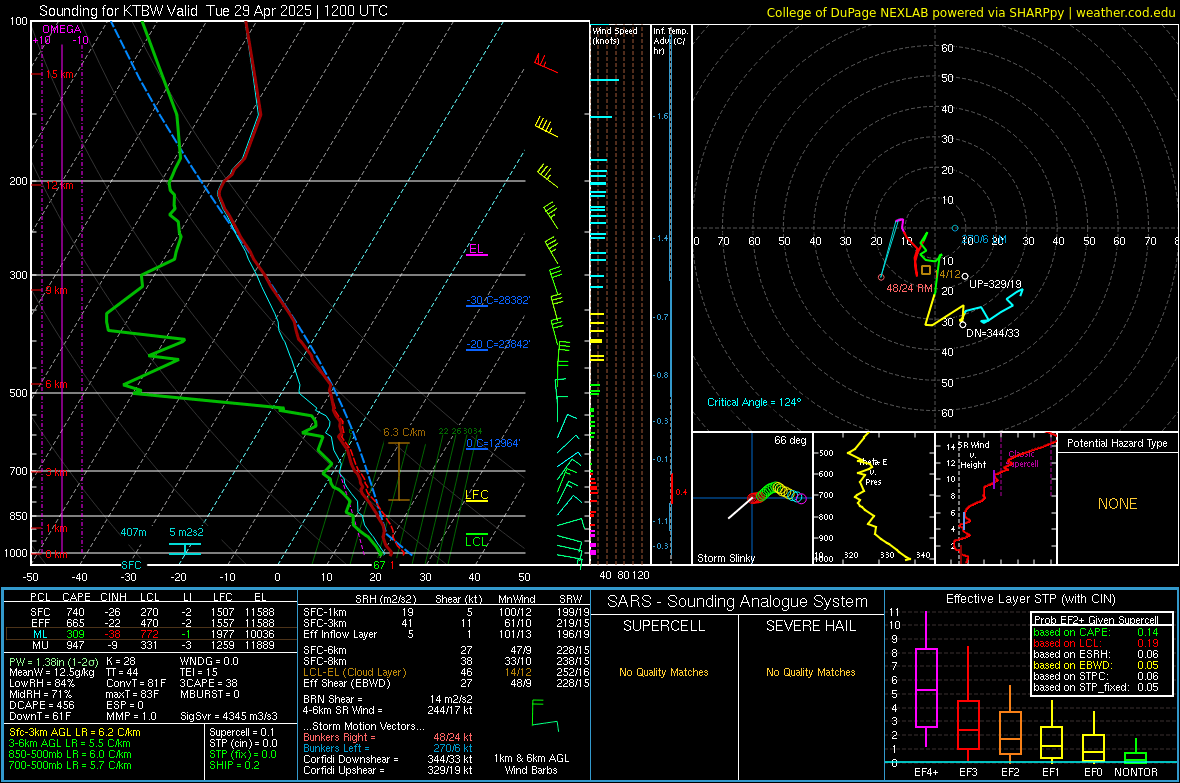Viewport: 1180px width, 783px height.
Task: Select the SFC parcel row
Action: pyautogui.click(x=151, y=612)
